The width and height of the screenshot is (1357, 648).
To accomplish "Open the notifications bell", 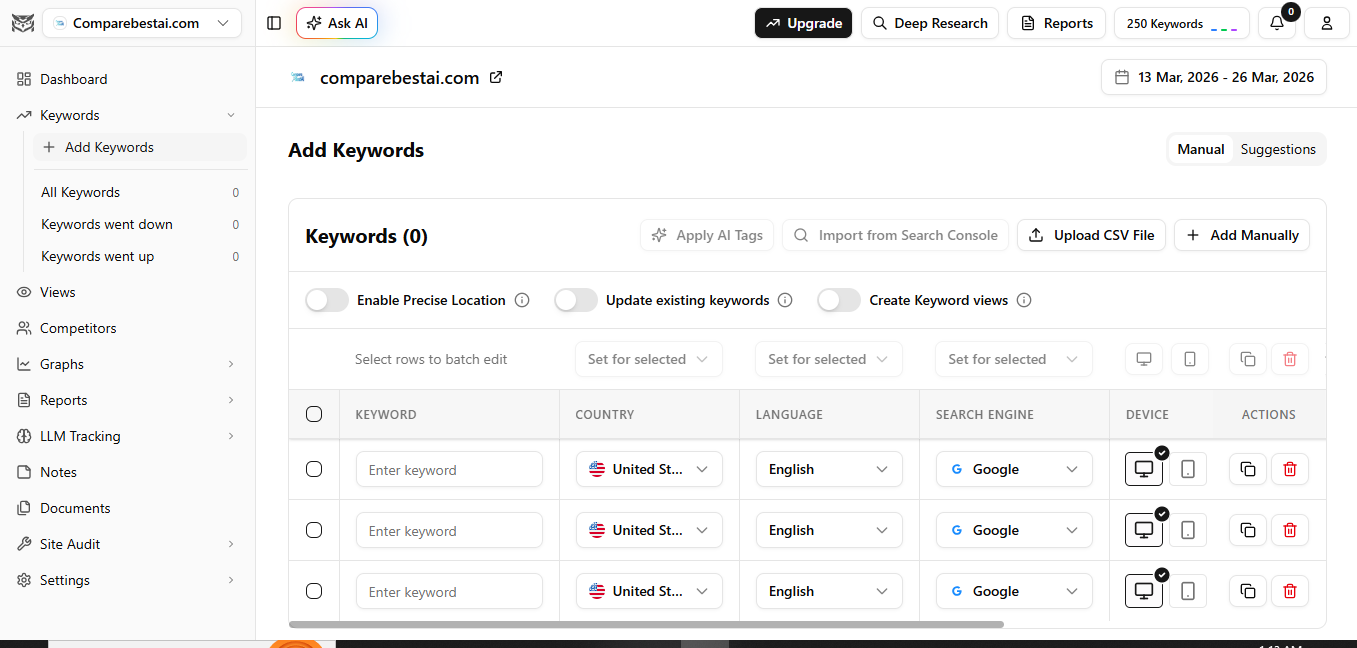I will point(1277,23).
